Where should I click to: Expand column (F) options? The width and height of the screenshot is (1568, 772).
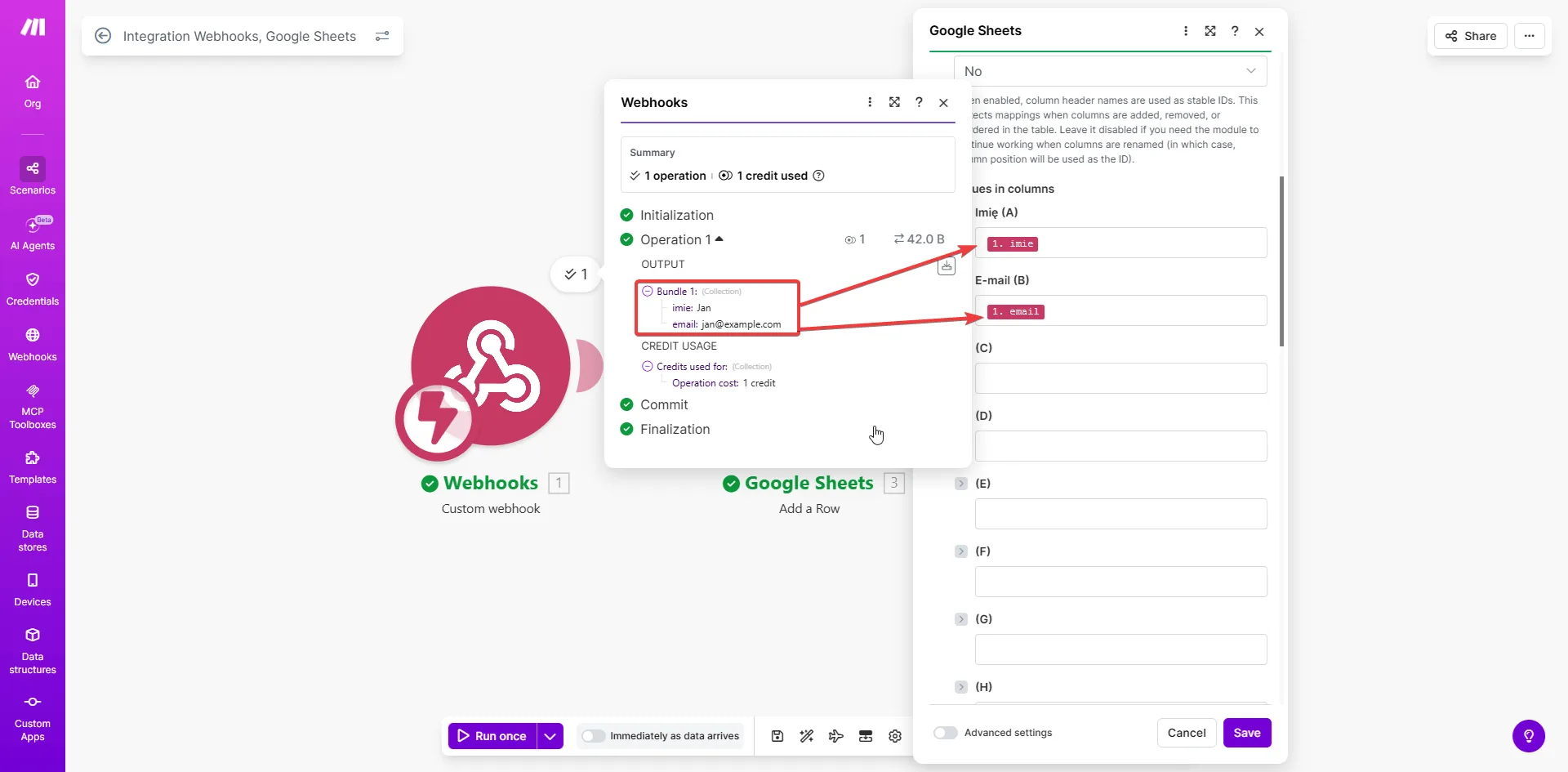pos(961,551)
